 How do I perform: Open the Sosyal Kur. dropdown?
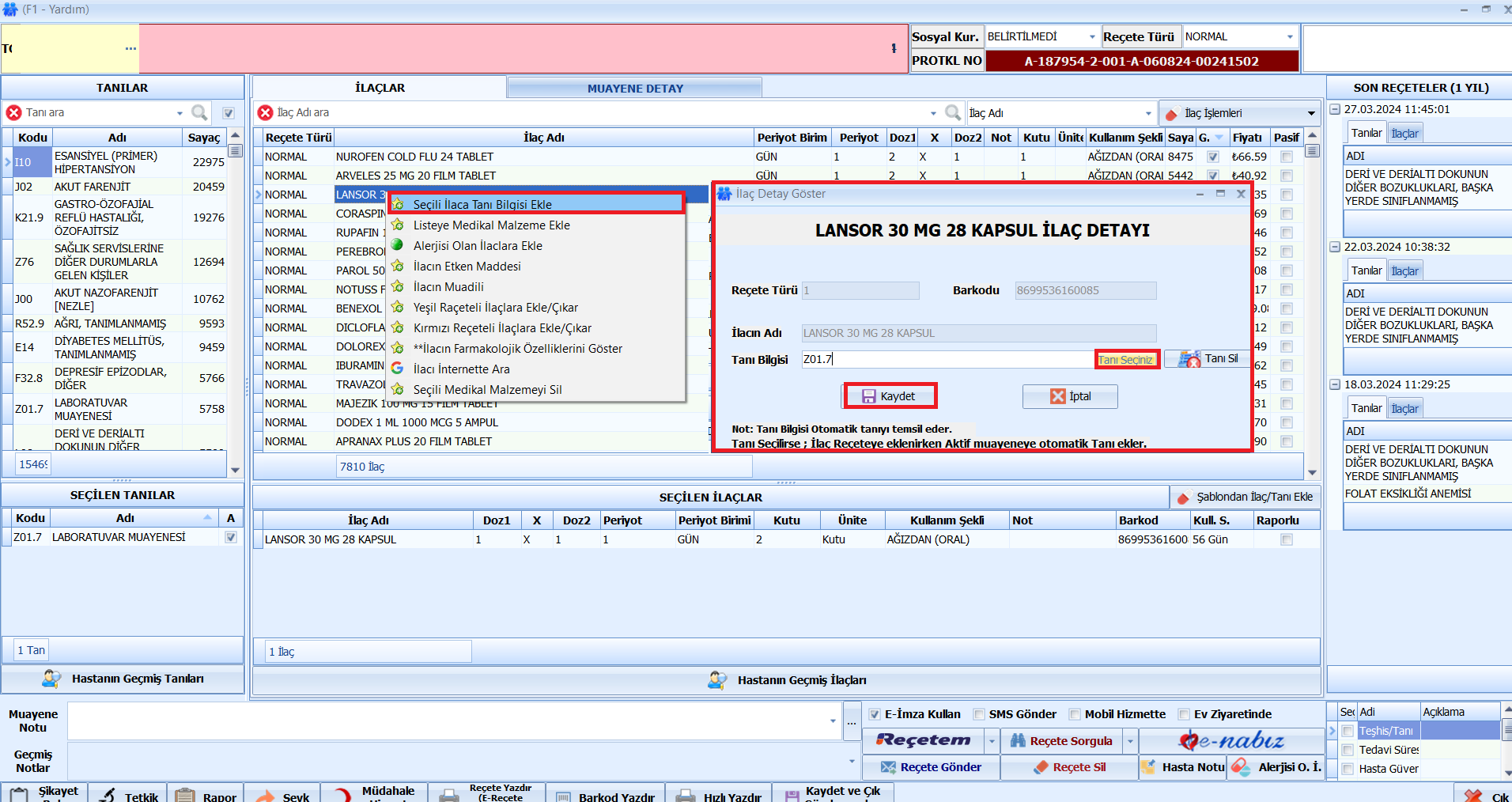coord(1092,36)
